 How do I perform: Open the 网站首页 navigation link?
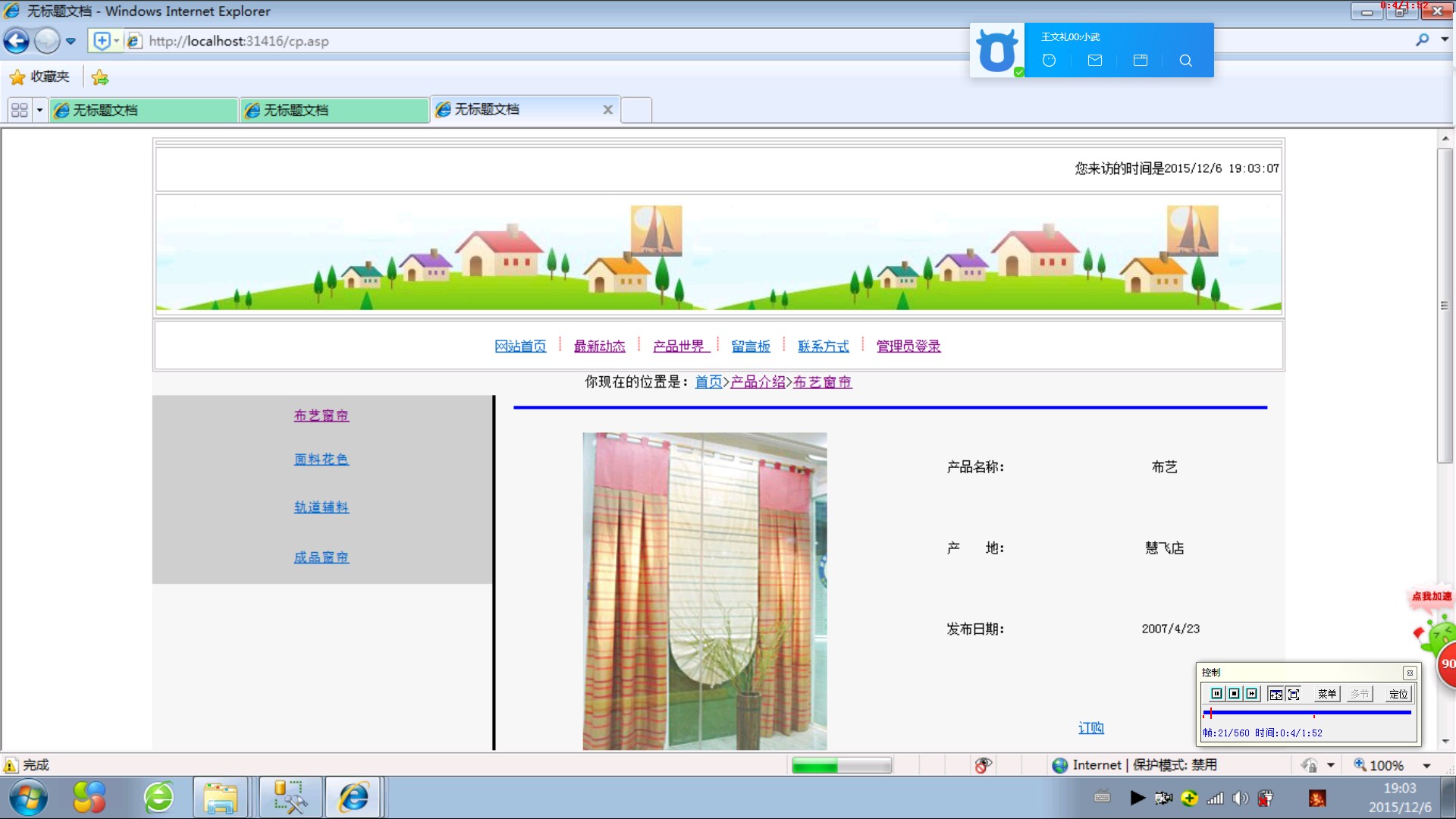520,346
